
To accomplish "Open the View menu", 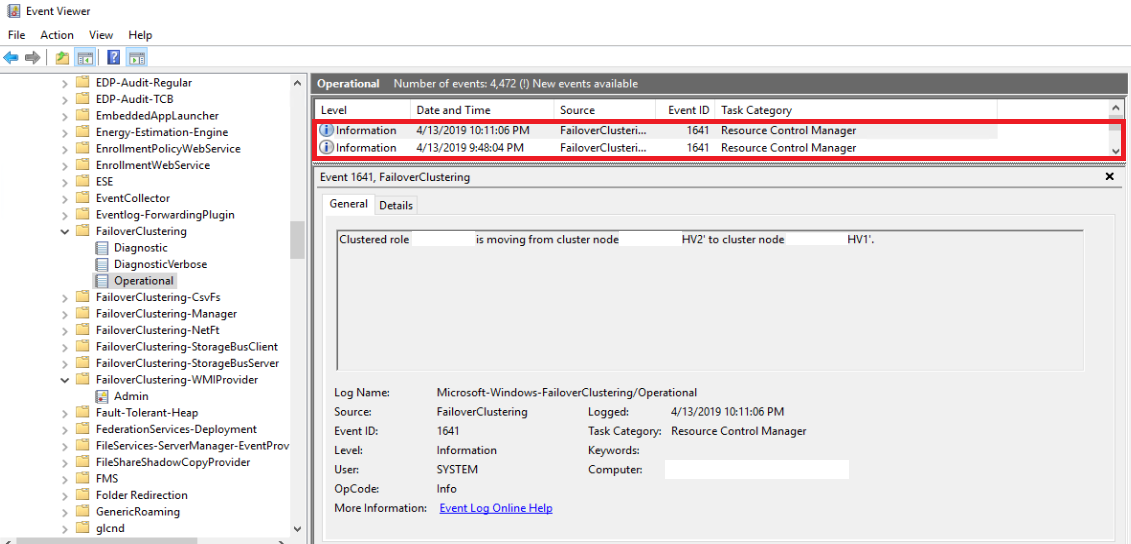I will (x=101, y=35).
